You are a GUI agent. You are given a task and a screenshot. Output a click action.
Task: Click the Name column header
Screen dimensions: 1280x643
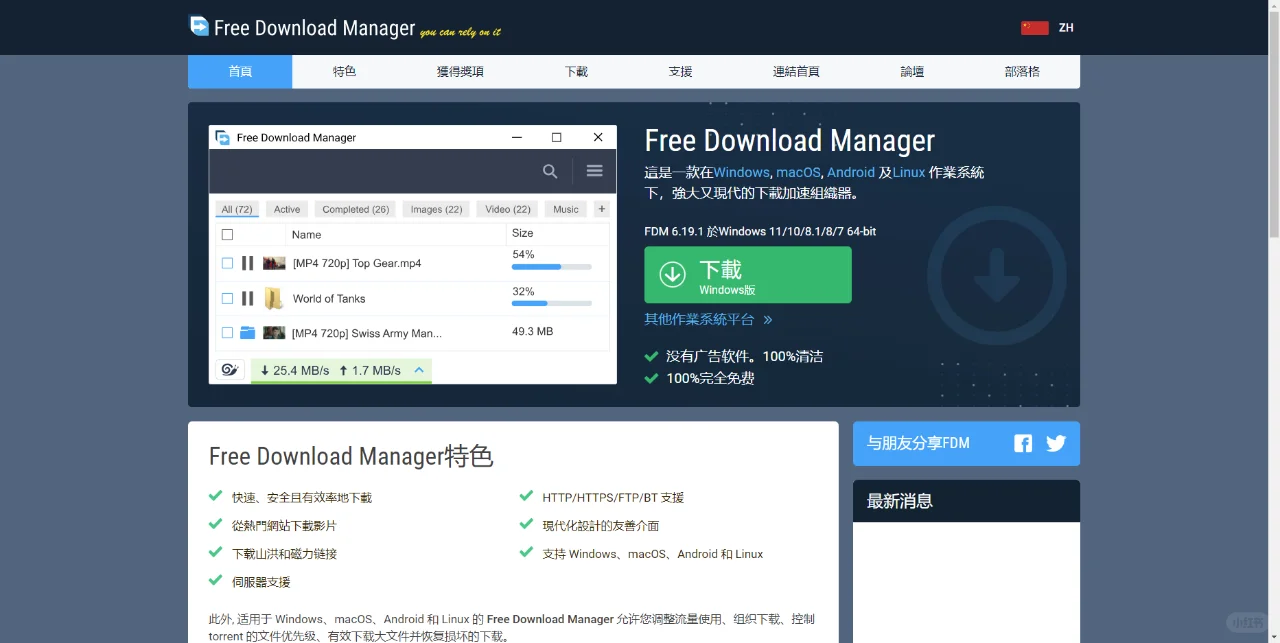click(306, 234)
